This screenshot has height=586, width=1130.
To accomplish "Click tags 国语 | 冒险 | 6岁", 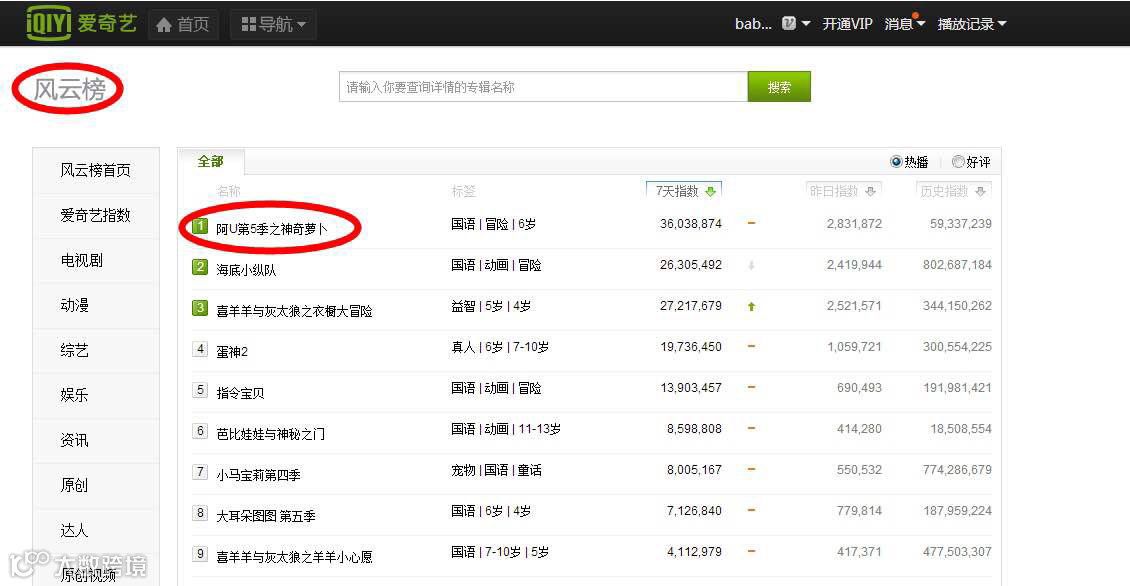I will 494,224.
